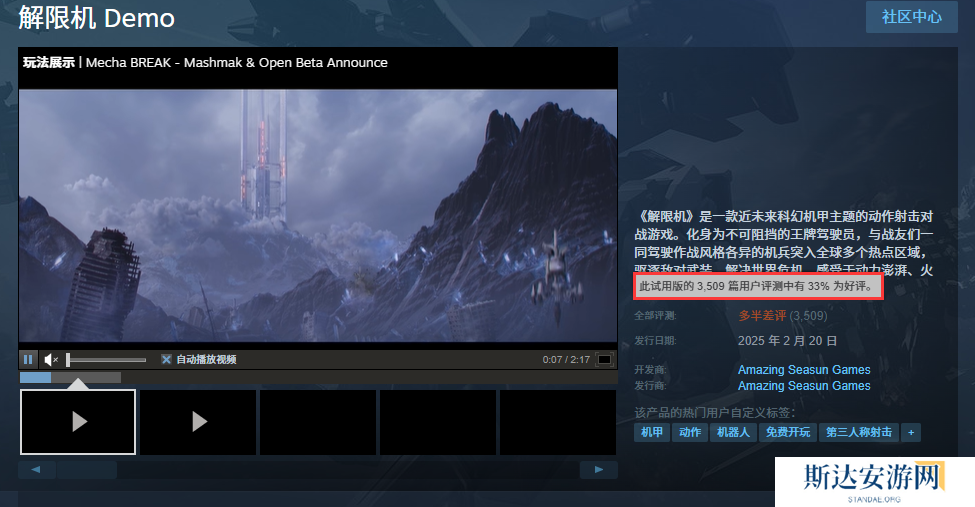Click the plus button to add tags
This screenshot has width=975, height=507.
tap(910, 432)
